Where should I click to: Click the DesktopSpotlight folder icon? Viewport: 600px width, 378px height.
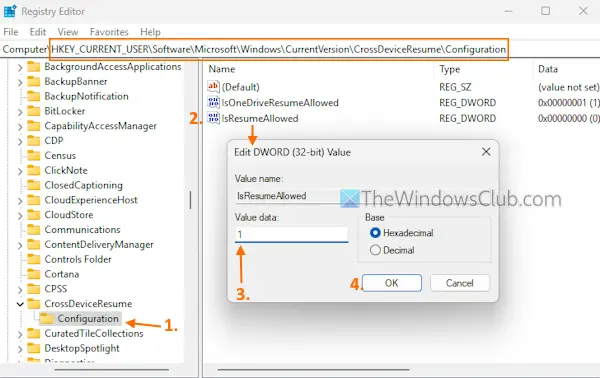[x=34, y=349]
